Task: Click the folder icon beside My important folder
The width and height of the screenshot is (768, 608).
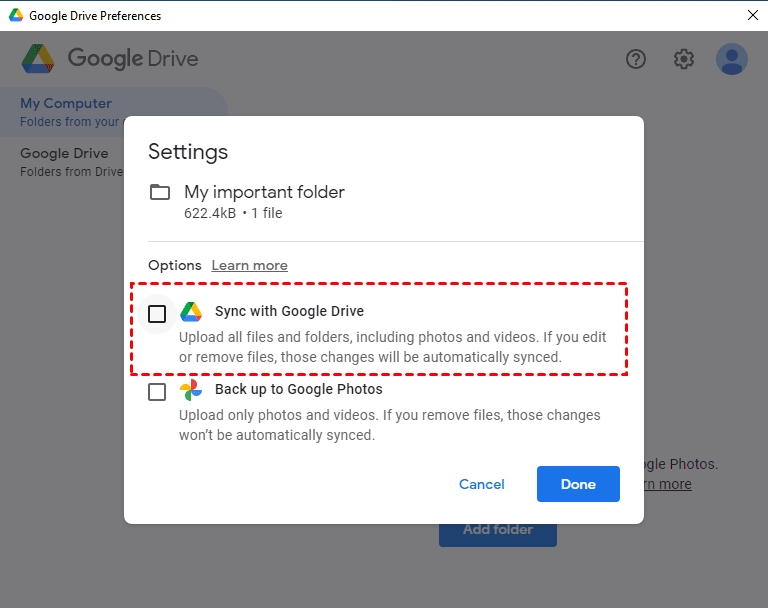Action: pos(160,192)
